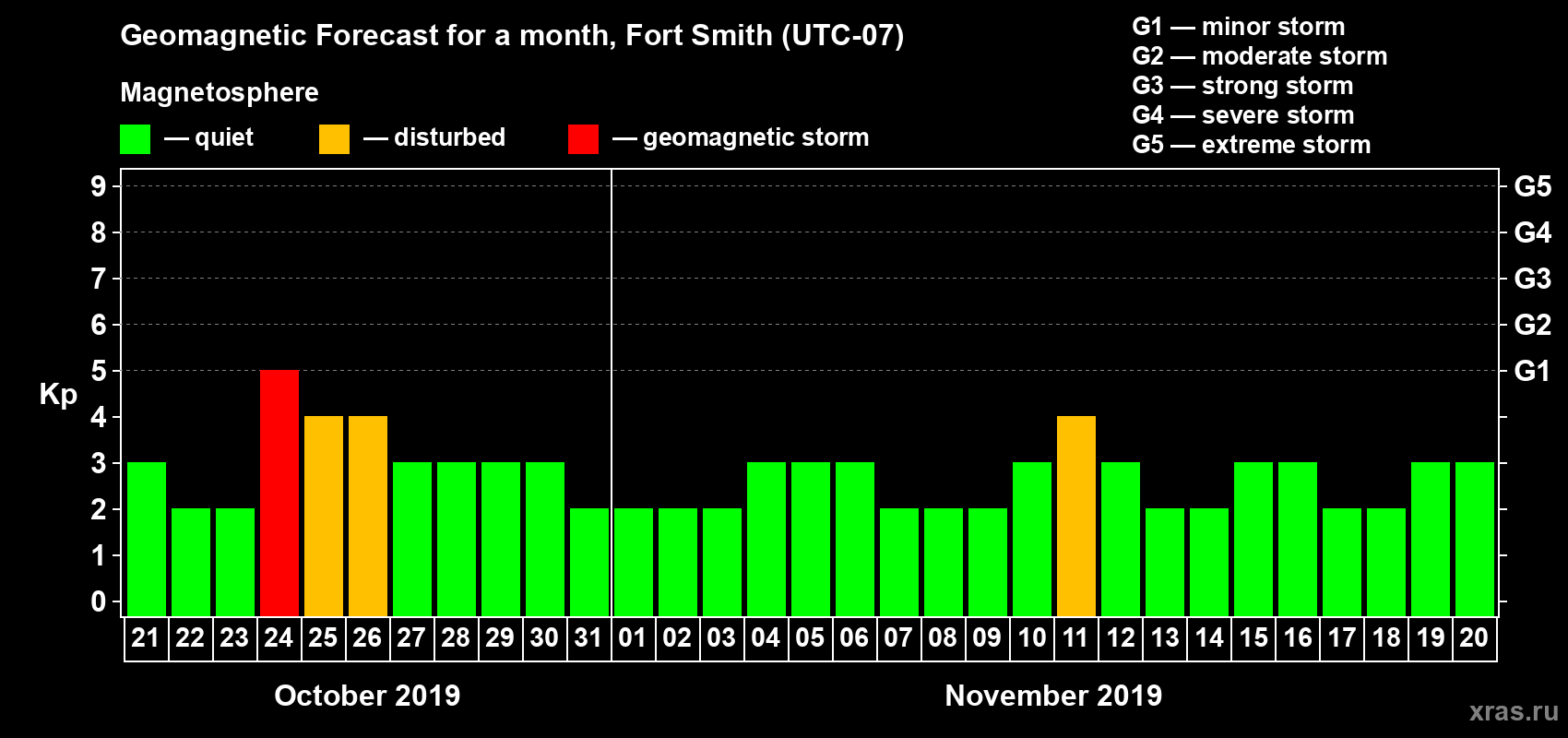
Task: Click the G5 right axis label
Action: pos(1532,186)
